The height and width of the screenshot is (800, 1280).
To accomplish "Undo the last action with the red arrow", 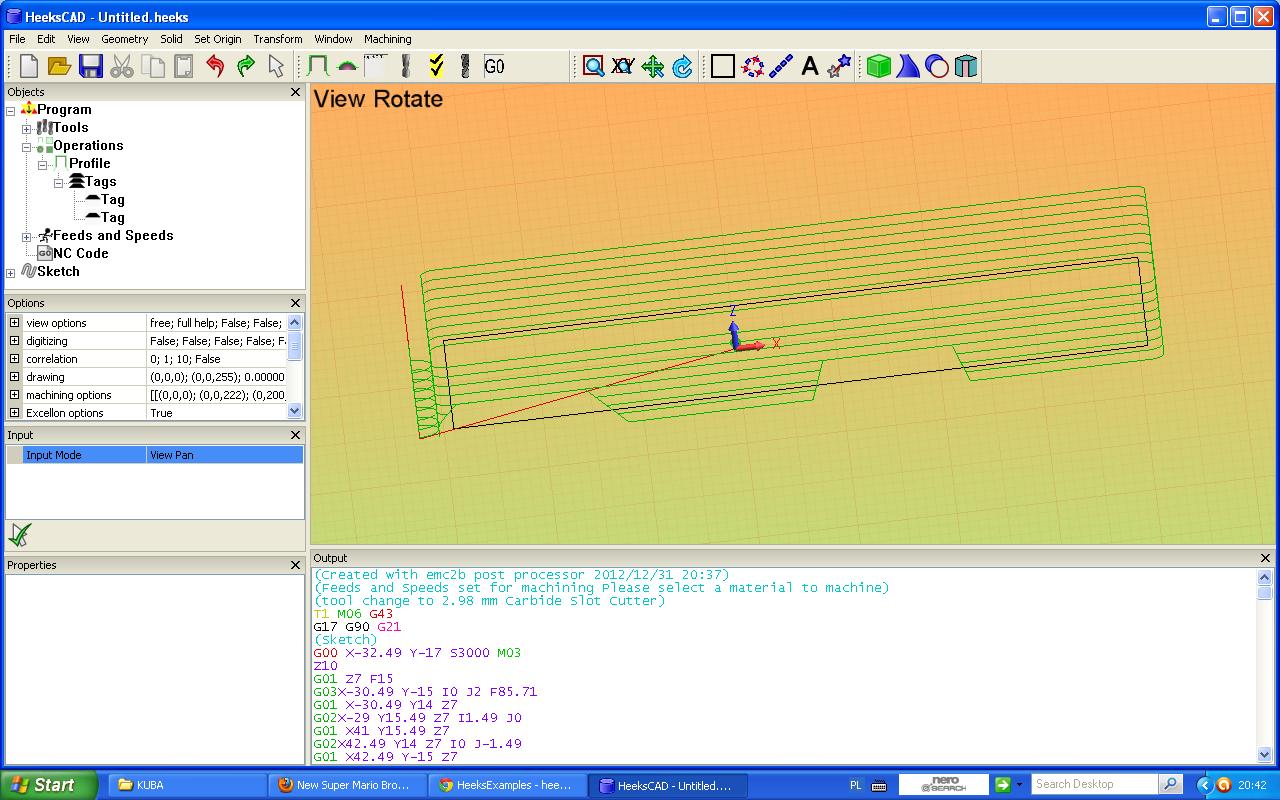I will (x=215, y=66).
